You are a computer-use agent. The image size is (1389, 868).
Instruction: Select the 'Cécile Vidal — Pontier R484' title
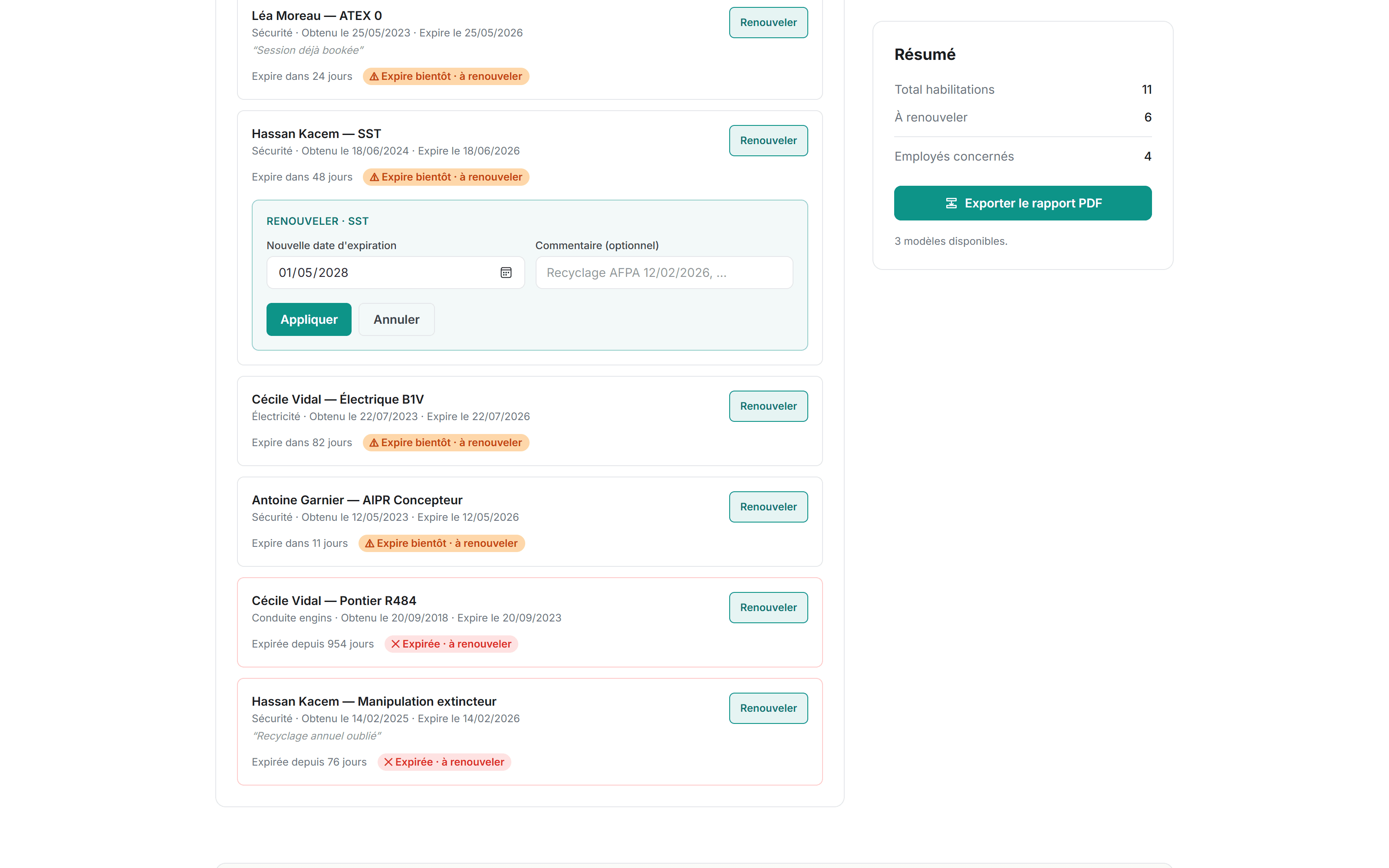(334, 601)
